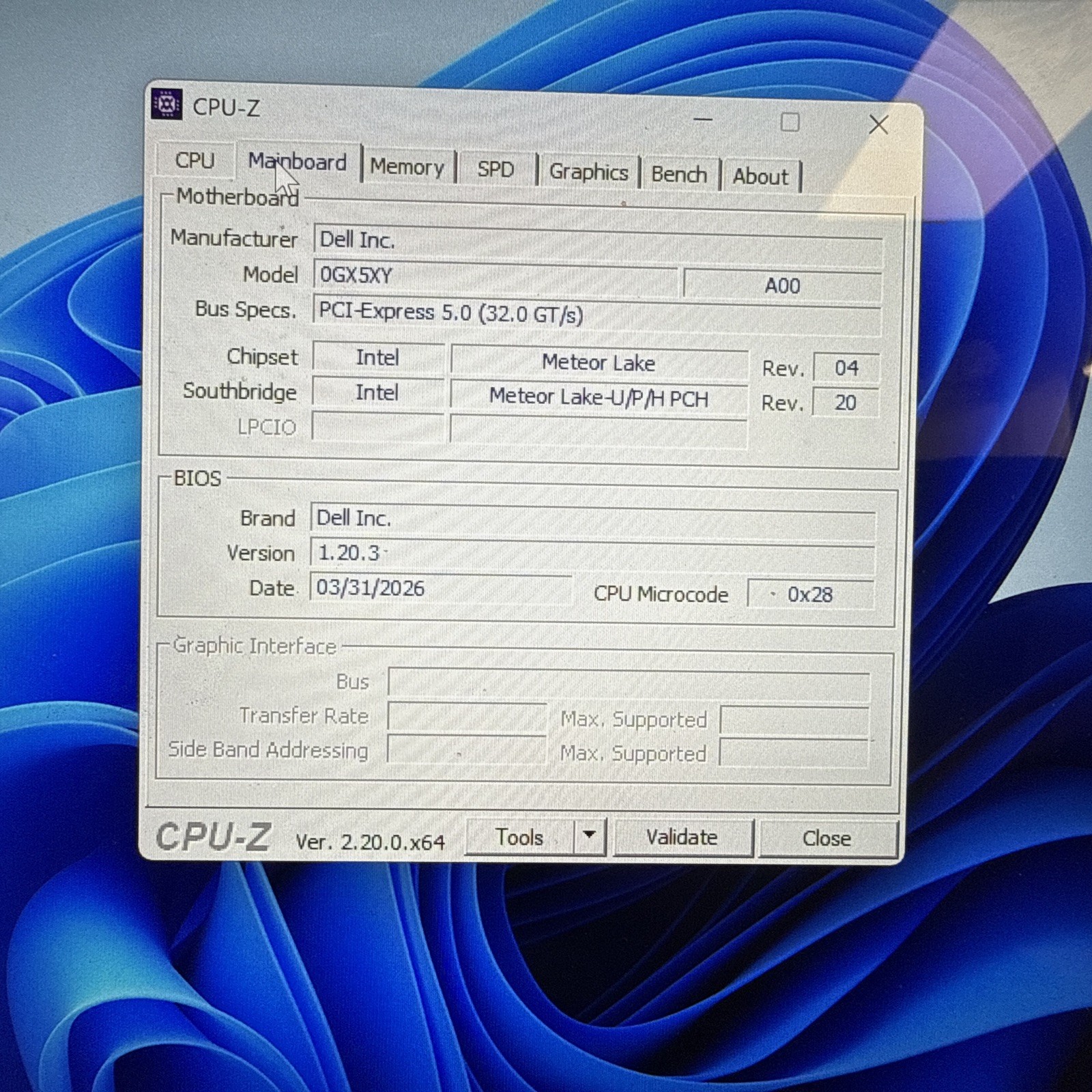Open the Memory tab

[x=407, y=167]
